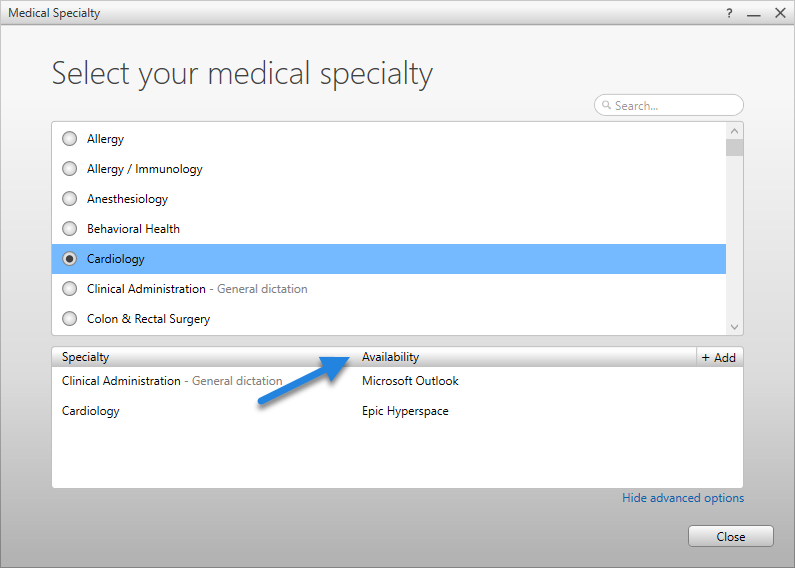Screen dimensions: 795x568
Task: Click the search magnifier icon
Action: click(x=606, y=105)
